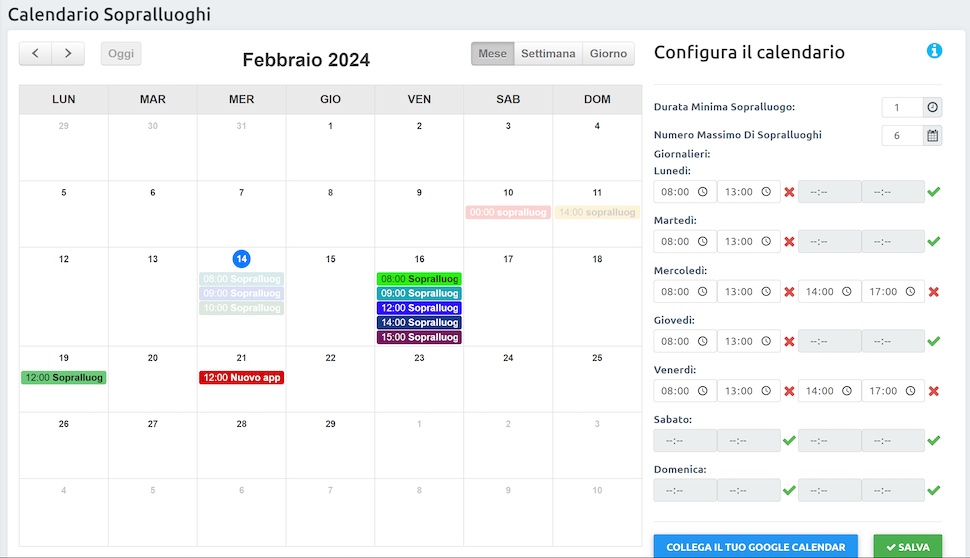Viewport: 970px width, 558px height.
Task: Enable first Sabato time slot green check
Action: 789,440
